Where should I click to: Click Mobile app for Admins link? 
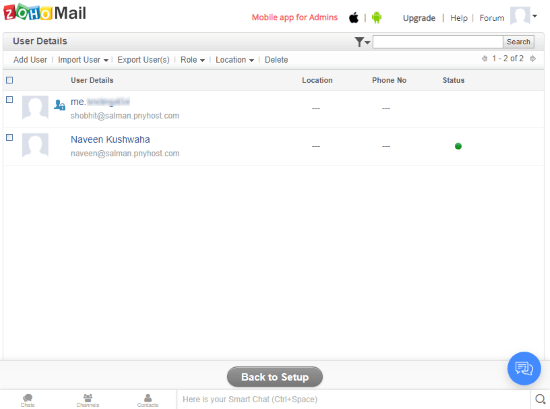pos(295,17)
